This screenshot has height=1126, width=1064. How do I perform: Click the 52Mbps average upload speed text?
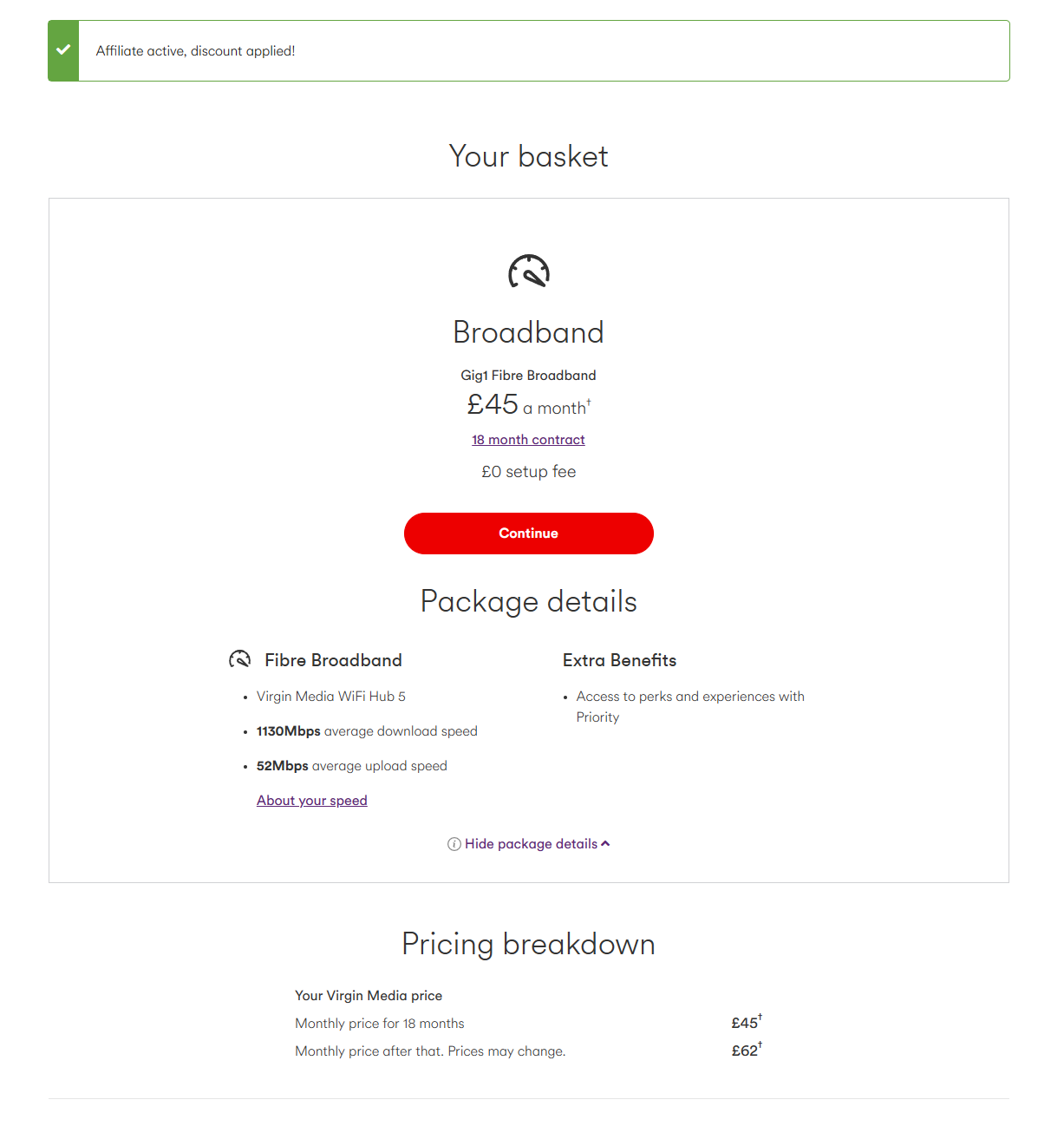tap(352, 766)
